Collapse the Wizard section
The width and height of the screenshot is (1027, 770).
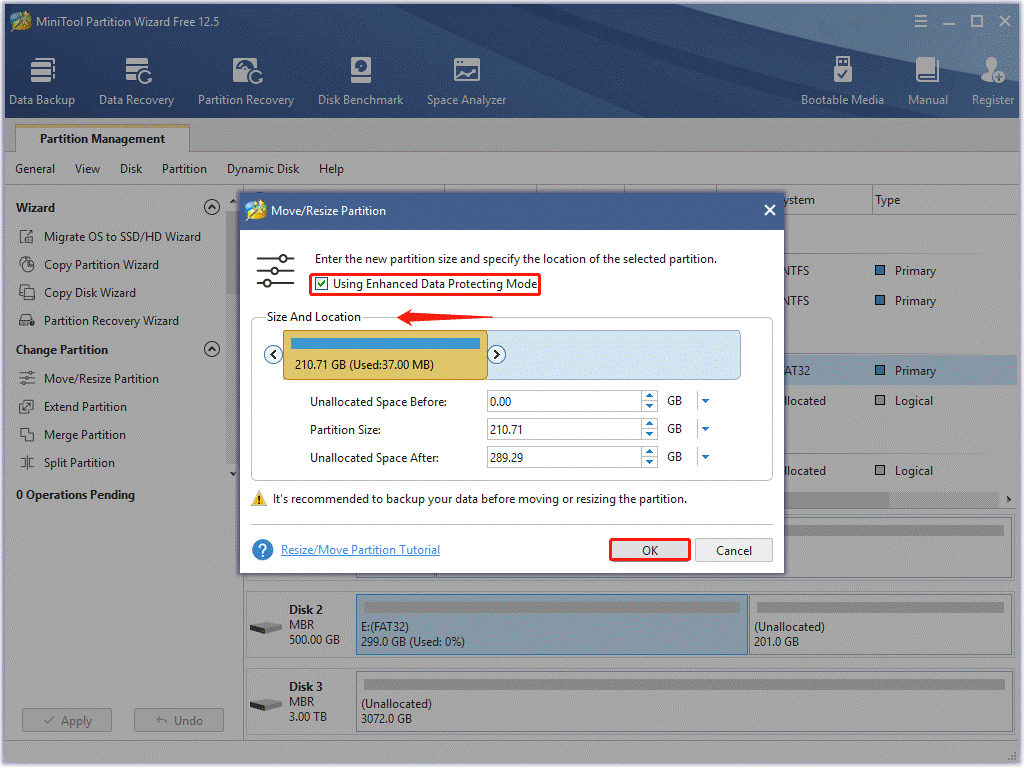point(212,208)
